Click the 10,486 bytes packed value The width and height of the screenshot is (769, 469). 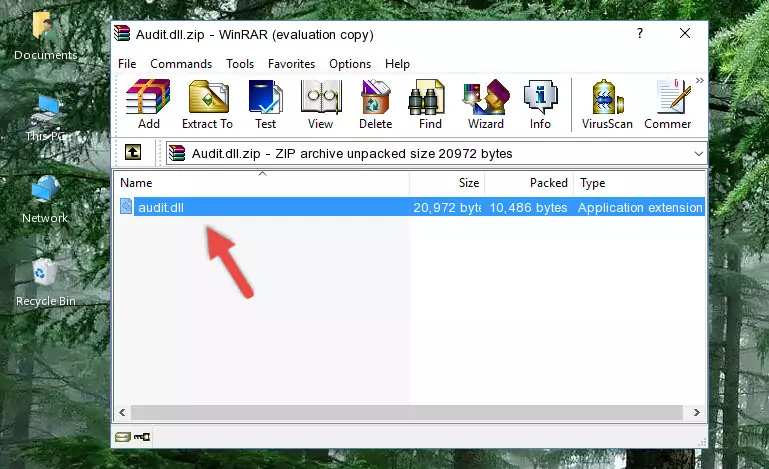click(528, 208)
